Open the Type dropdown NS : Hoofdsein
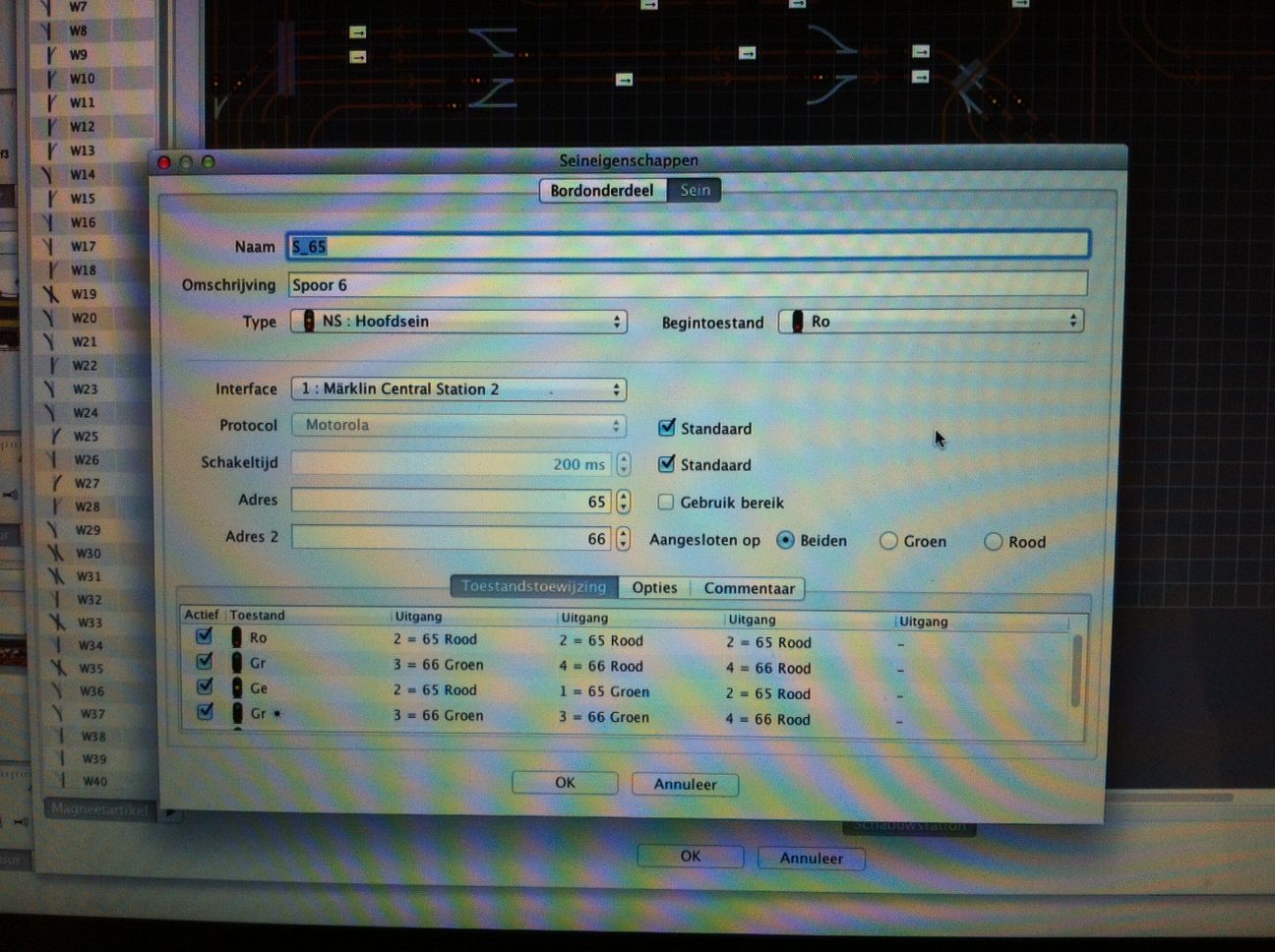 (x=458, y=322)
